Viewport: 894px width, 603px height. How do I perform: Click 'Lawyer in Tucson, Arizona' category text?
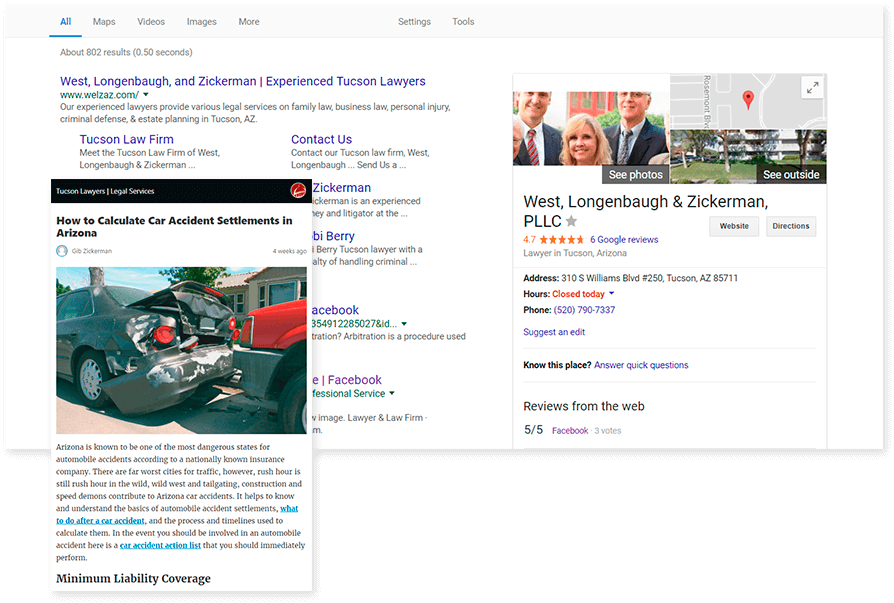[x=575, y=253]
